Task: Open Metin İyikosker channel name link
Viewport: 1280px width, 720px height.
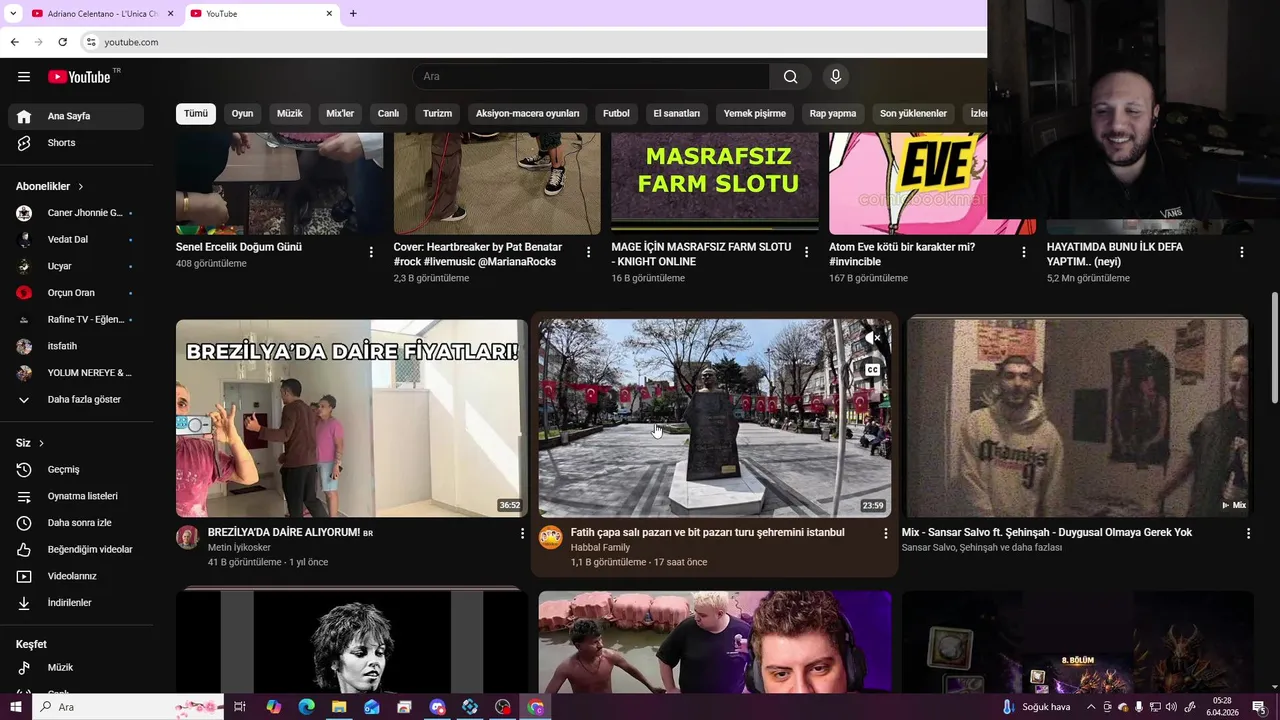Action: tap(239, 548)
